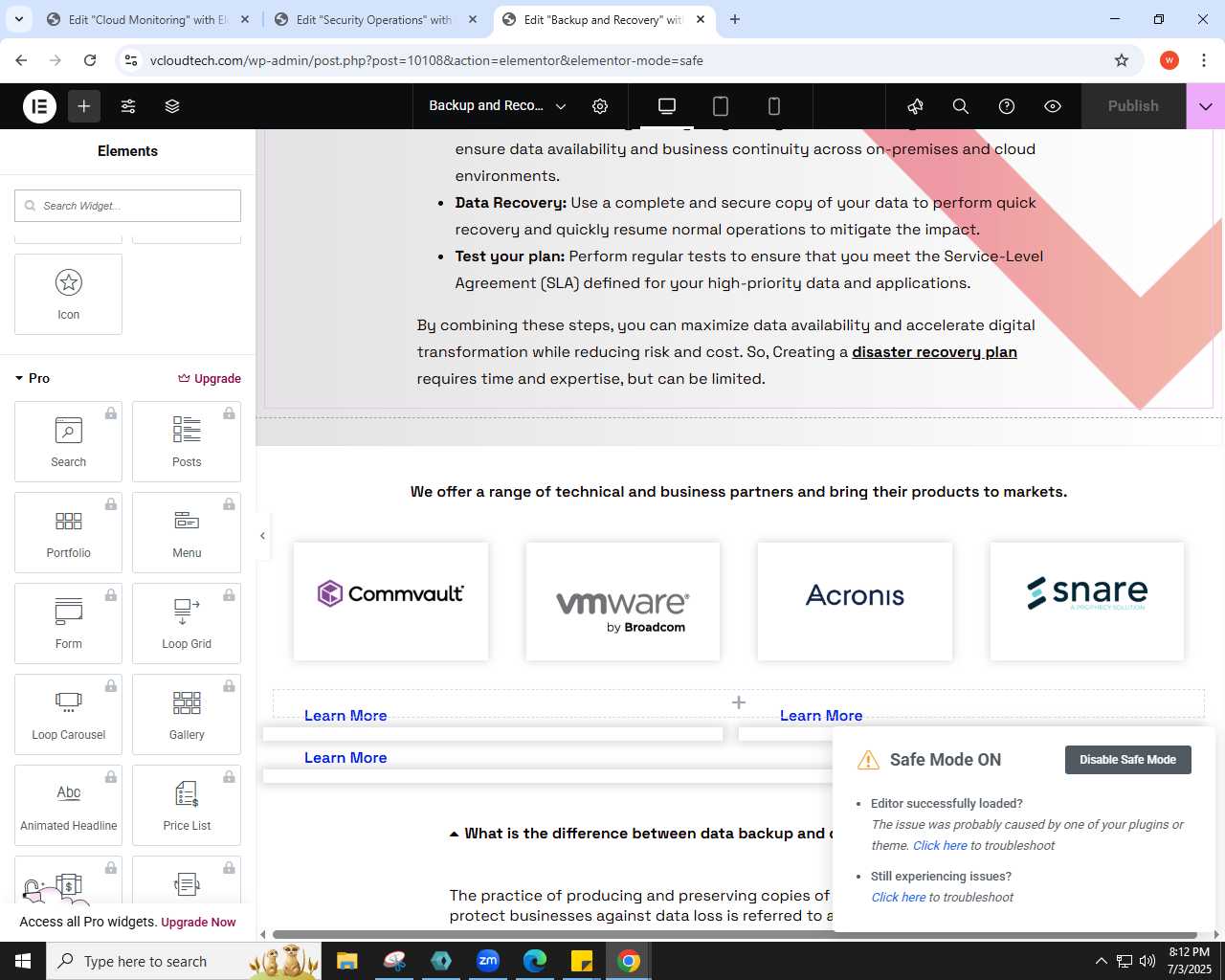The image size is (1225, 980).
Task: Click the Add Element plus button
Action: click(84, 106)
